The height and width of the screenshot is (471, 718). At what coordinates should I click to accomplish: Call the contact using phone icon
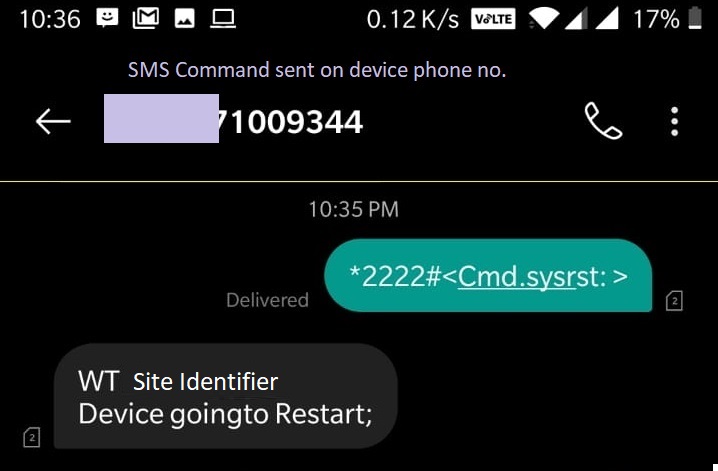[x=603, y=121]
